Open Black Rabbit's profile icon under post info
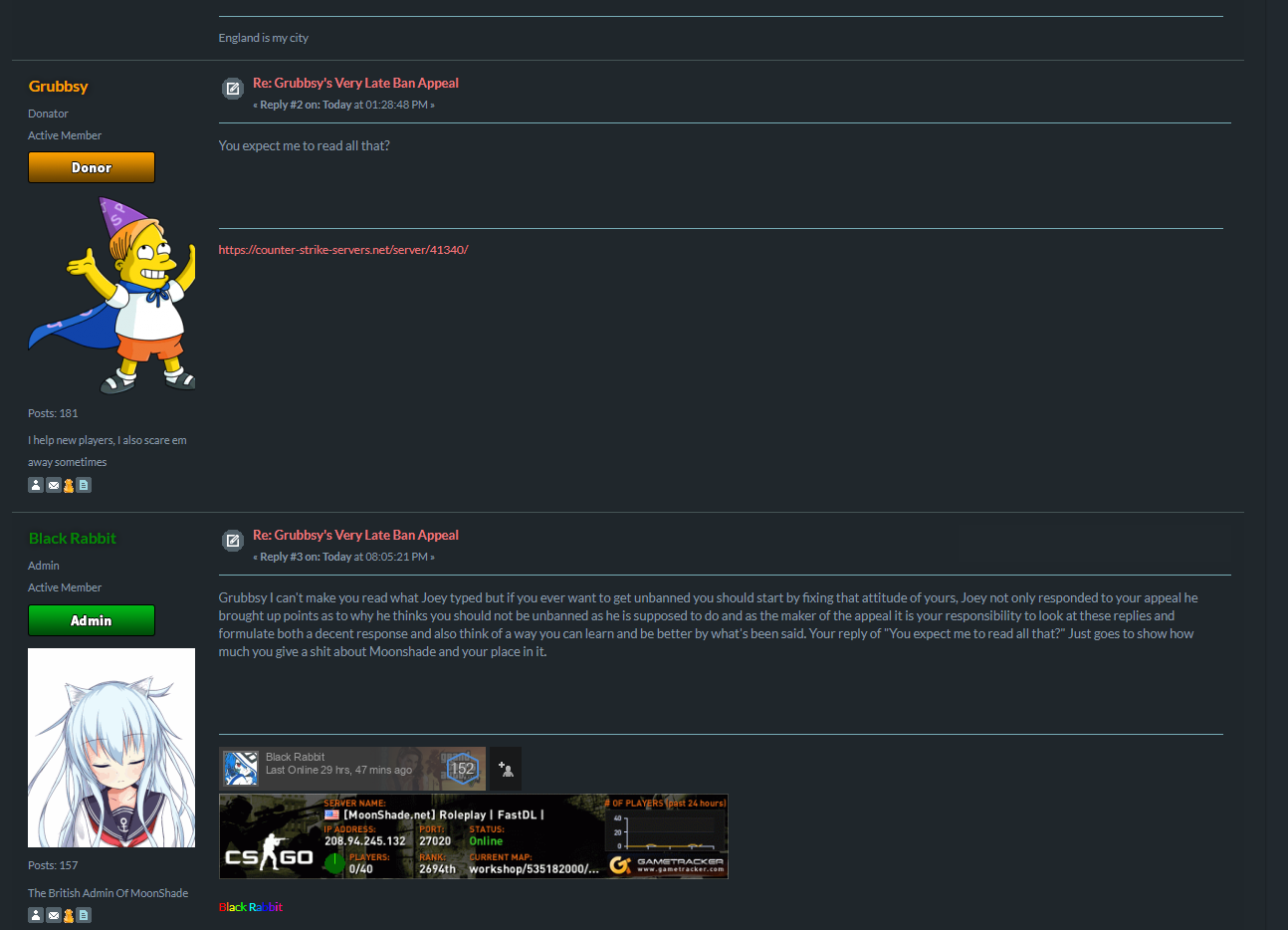Image resolution: width=1288 pixels, height=930 pixels. (36, 915)
